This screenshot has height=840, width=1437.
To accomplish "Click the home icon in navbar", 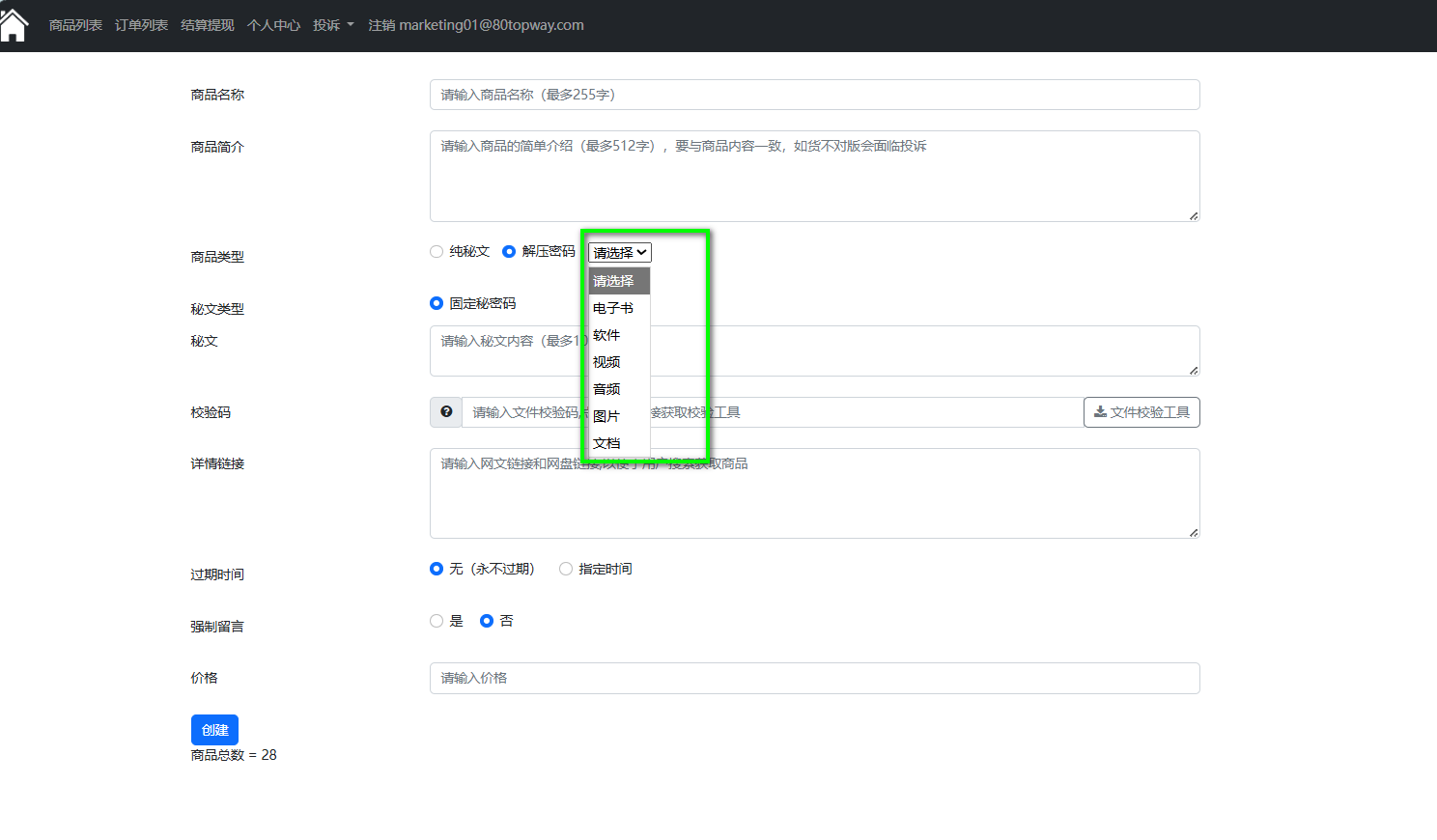I will (x=14, y=25).
